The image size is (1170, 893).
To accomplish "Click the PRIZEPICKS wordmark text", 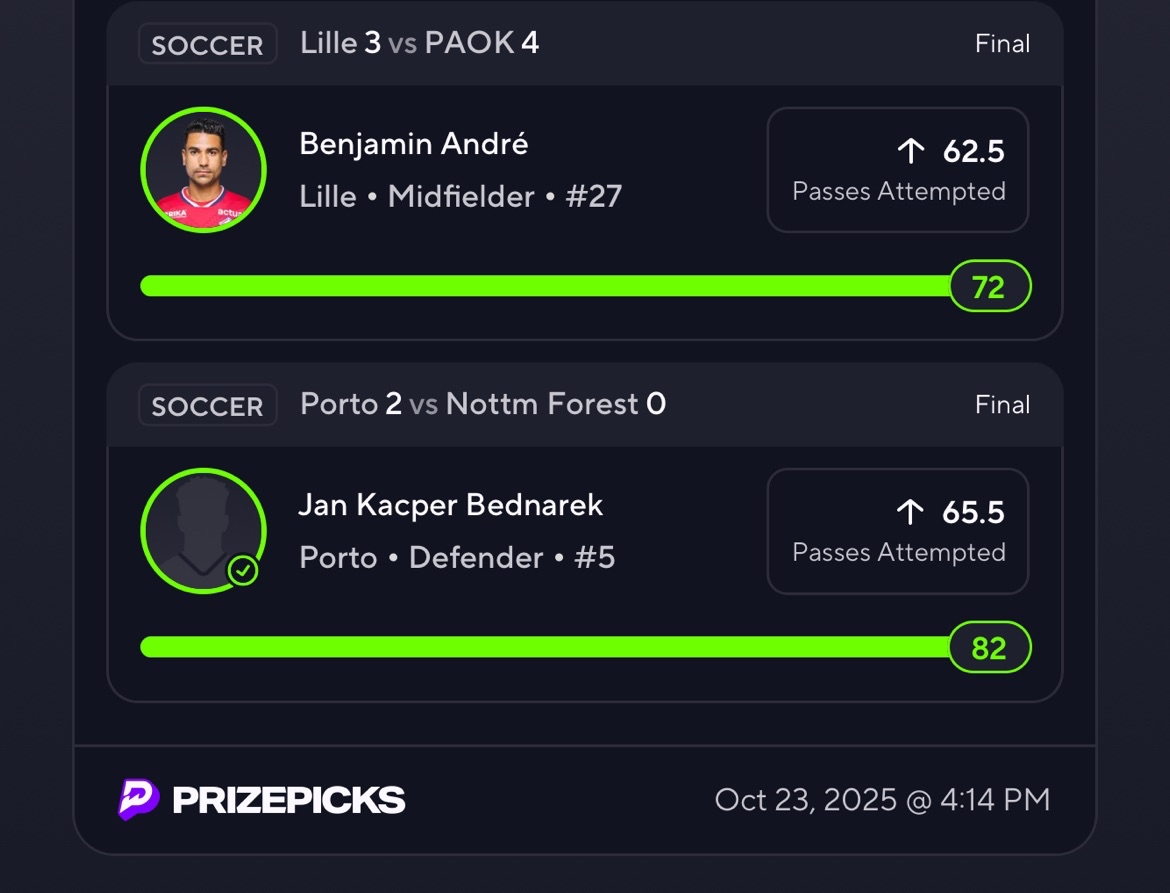I will pyautogui.click(x=289, y=800).
